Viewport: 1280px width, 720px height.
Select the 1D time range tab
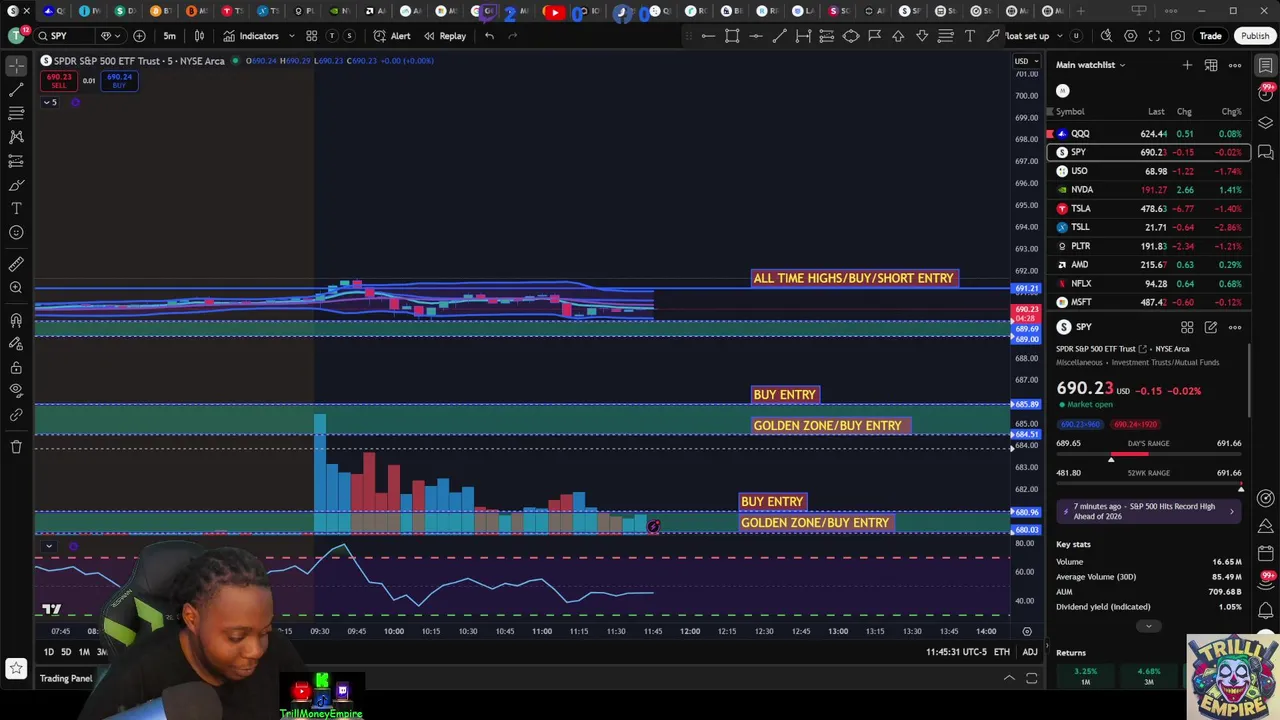click(48, 652)
